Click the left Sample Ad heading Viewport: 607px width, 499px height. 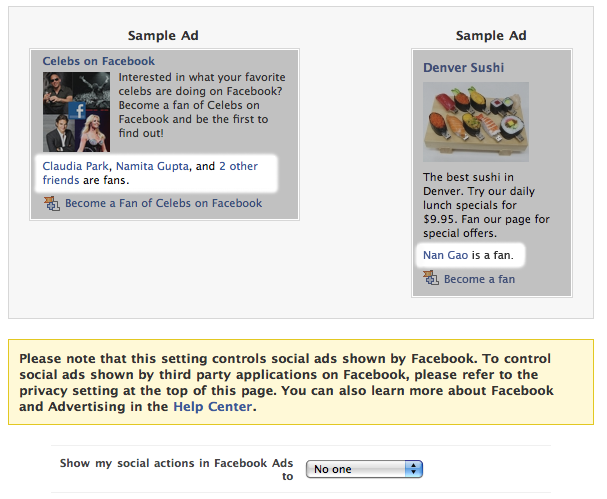[163, 36]
